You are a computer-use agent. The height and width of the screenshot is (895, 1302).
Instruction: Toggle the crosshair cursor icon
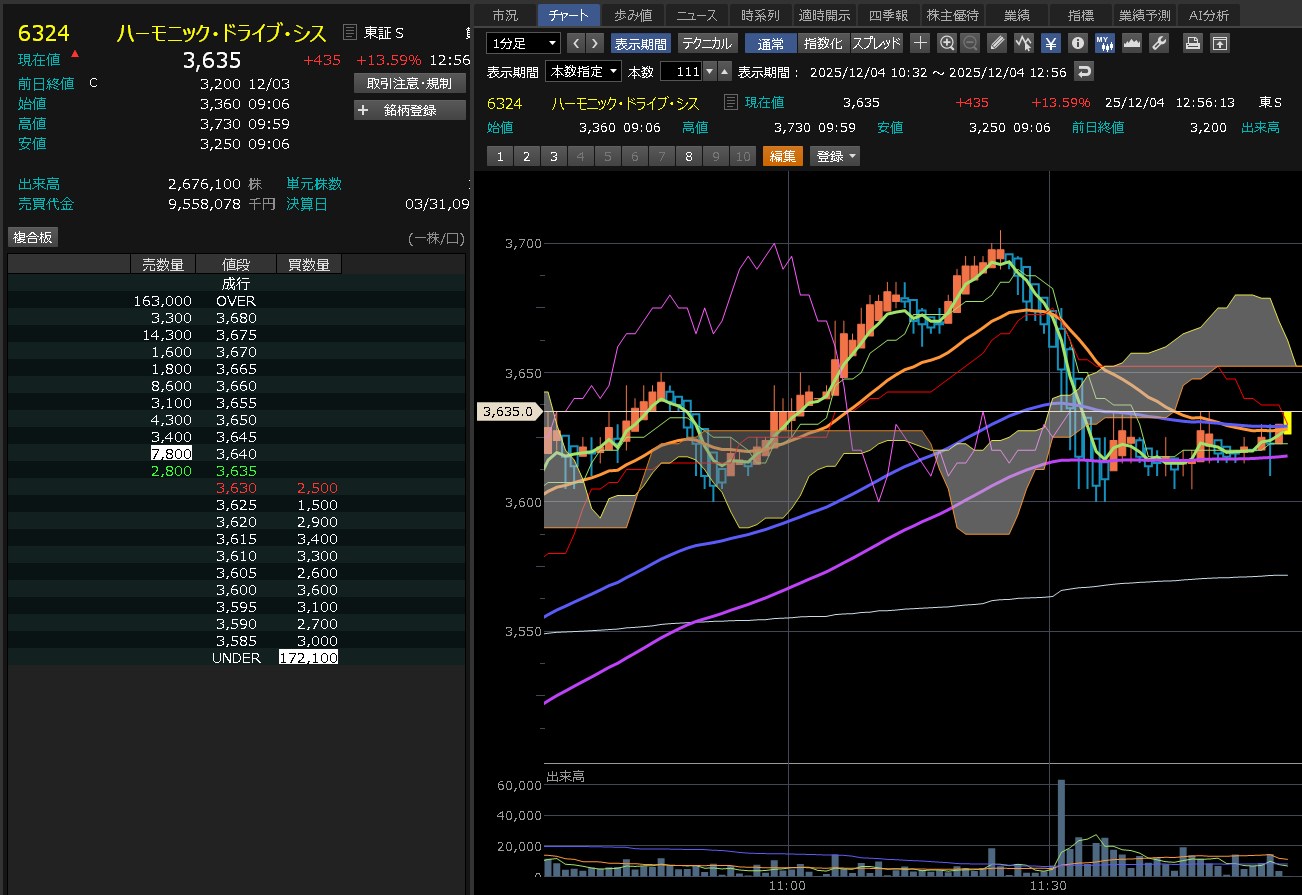(920, 43)
